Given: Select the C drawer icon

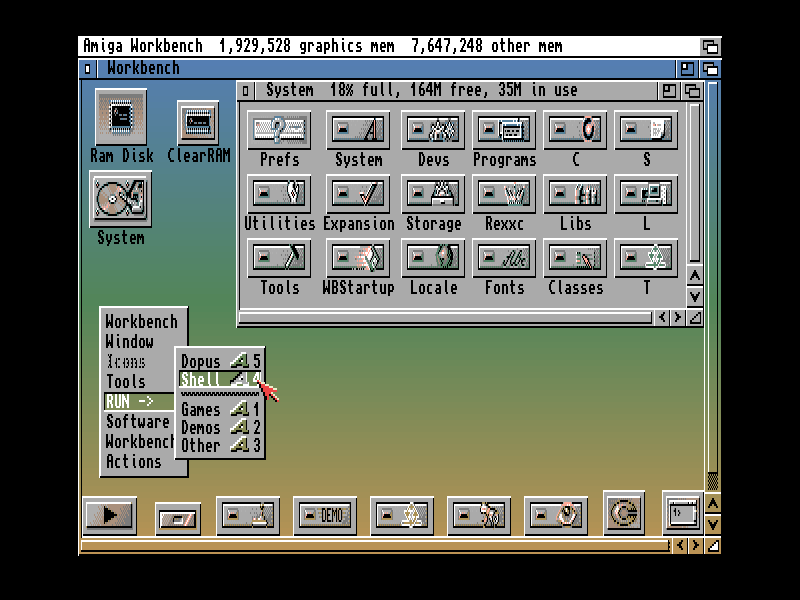Looking at the screenshot, I should click(575, 130).
